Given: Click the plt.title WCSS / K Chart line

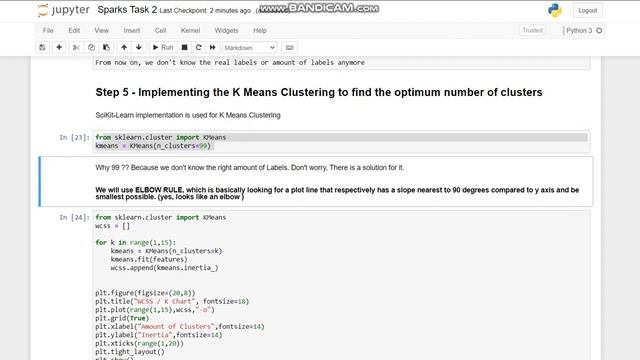Looking at the screenshot, I should 172,301.
